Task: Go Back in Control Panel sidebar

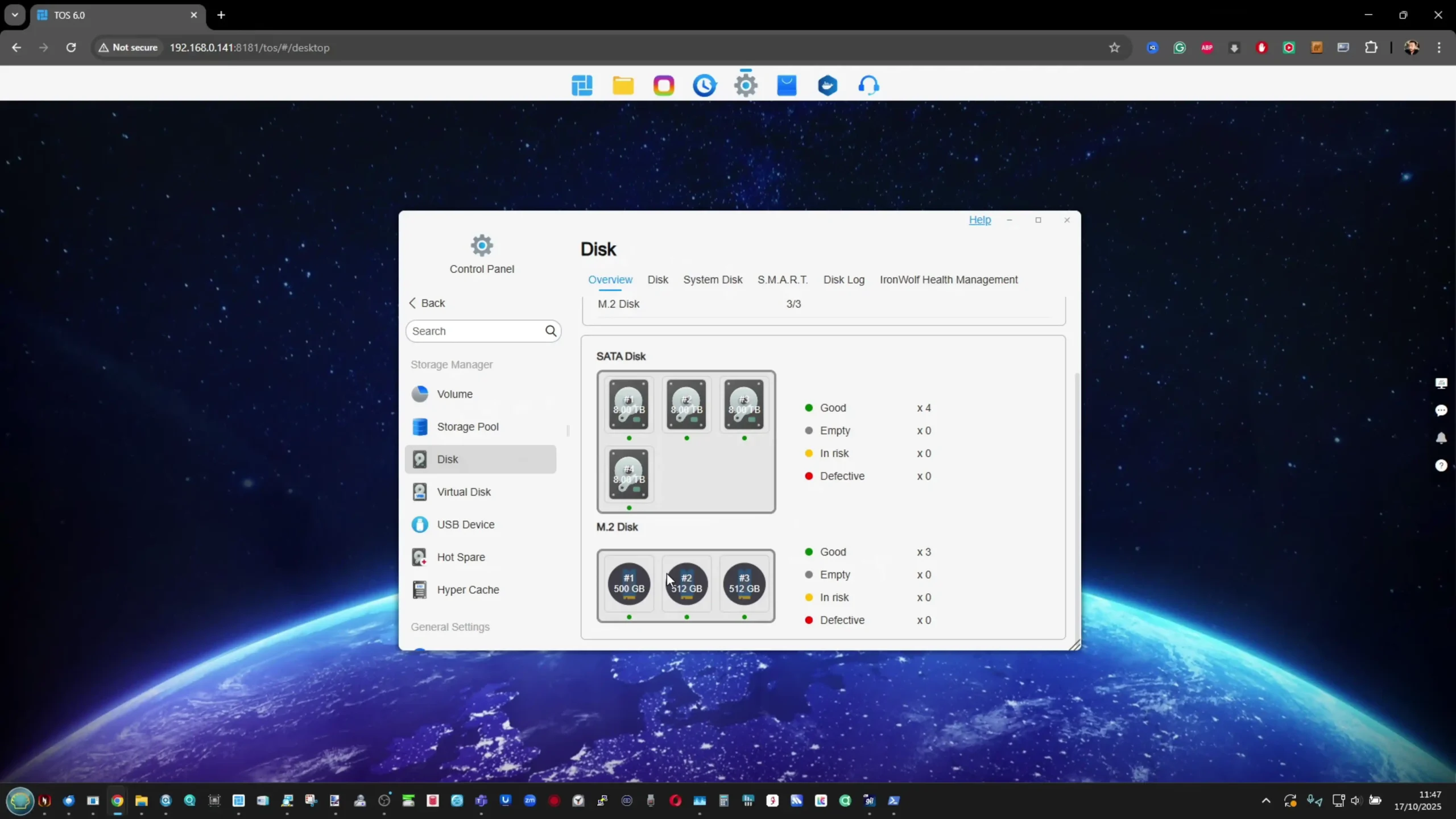Action: (x=427, y=303)
